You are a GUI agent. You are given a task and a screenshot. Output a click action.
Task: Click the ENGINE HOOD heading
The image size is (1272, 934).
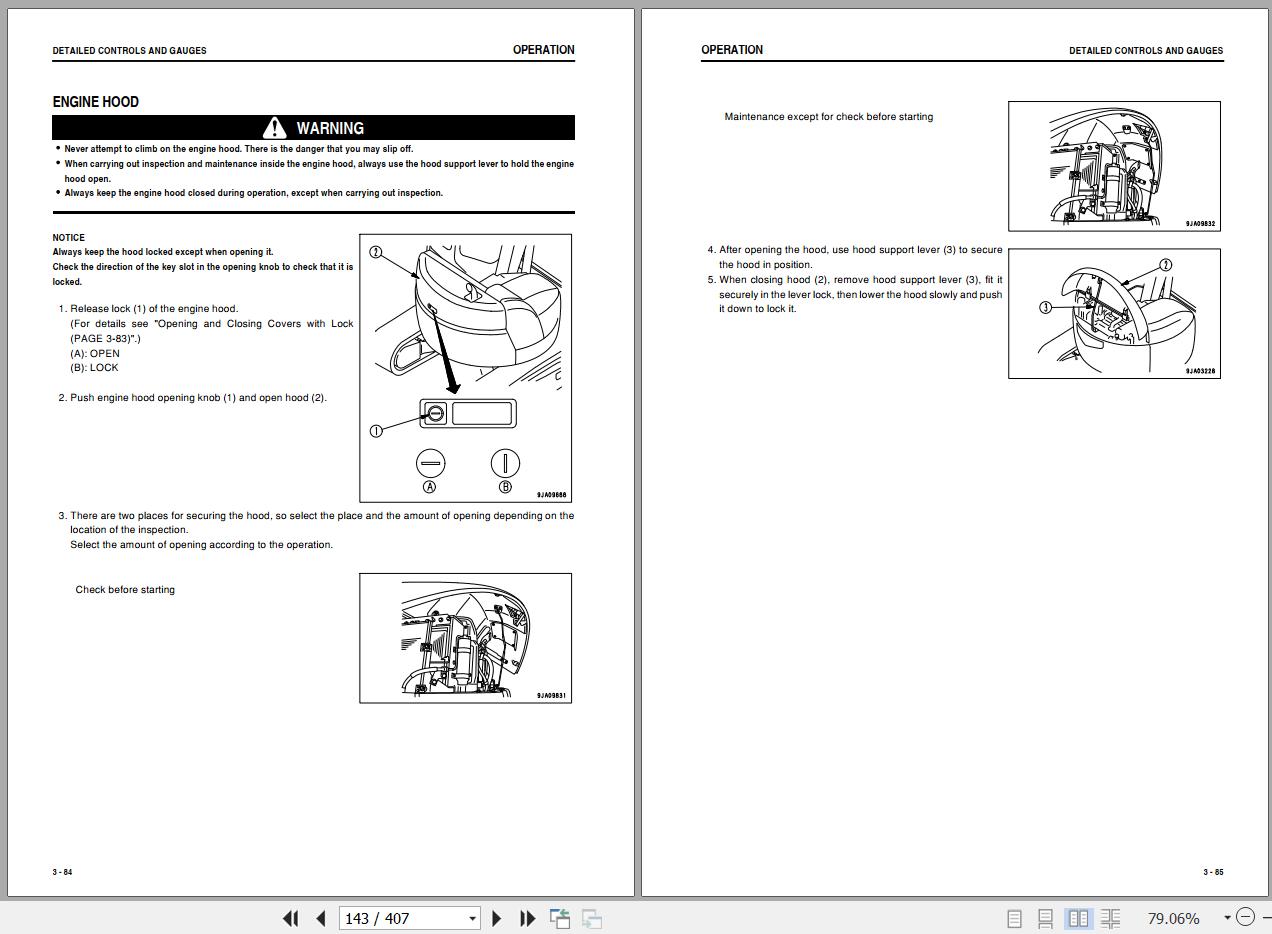pyautogui.click(x=96, y=102)
